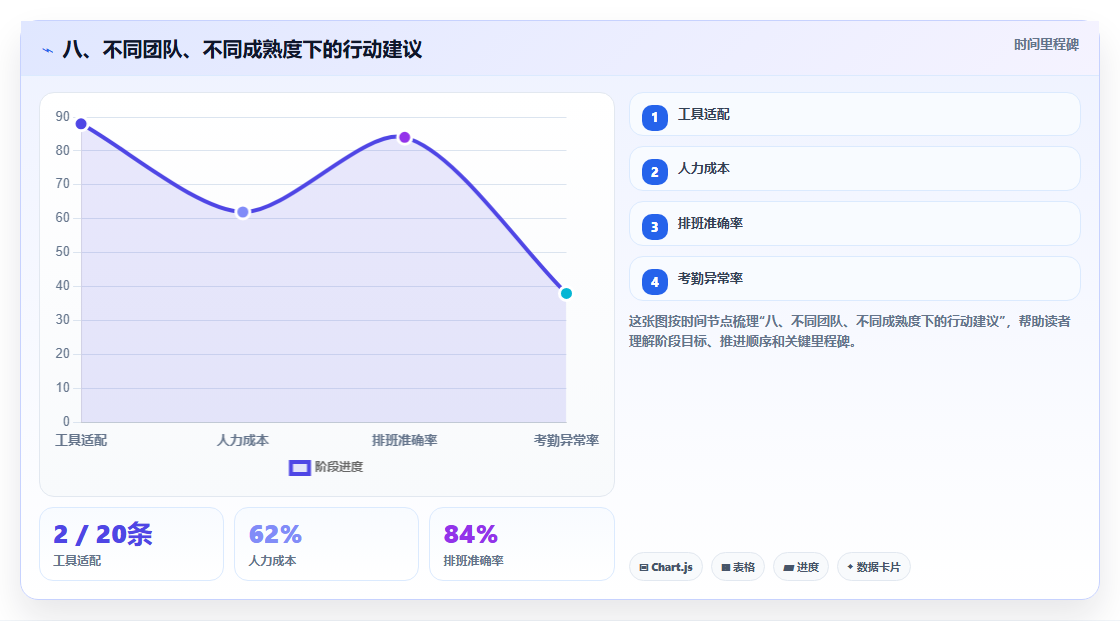Click the 进度 tag
The height and width of the screenshot is (621, 1120).
[x=801, y=567]
